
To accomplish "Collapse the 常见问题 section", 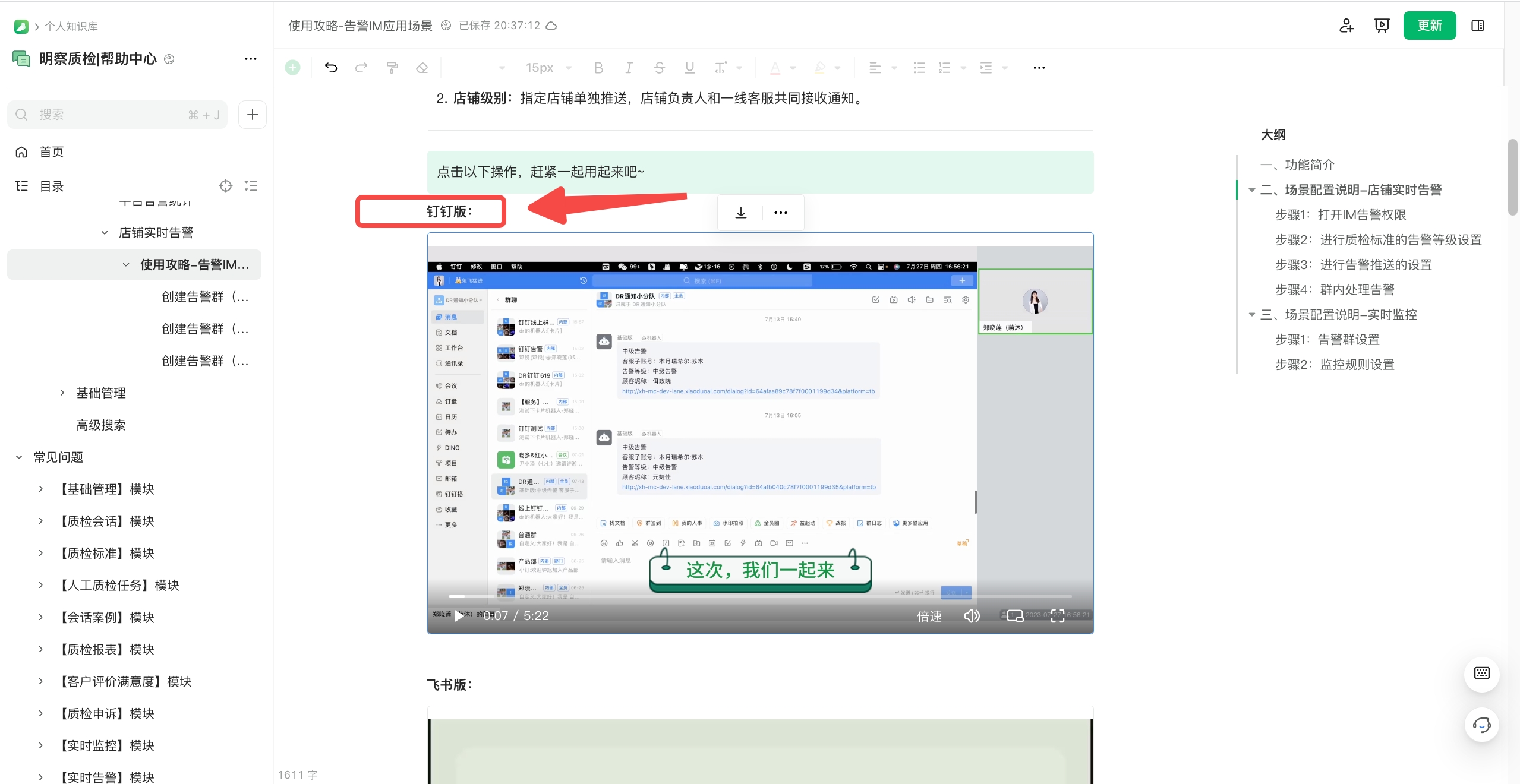I will pos(19,457).
